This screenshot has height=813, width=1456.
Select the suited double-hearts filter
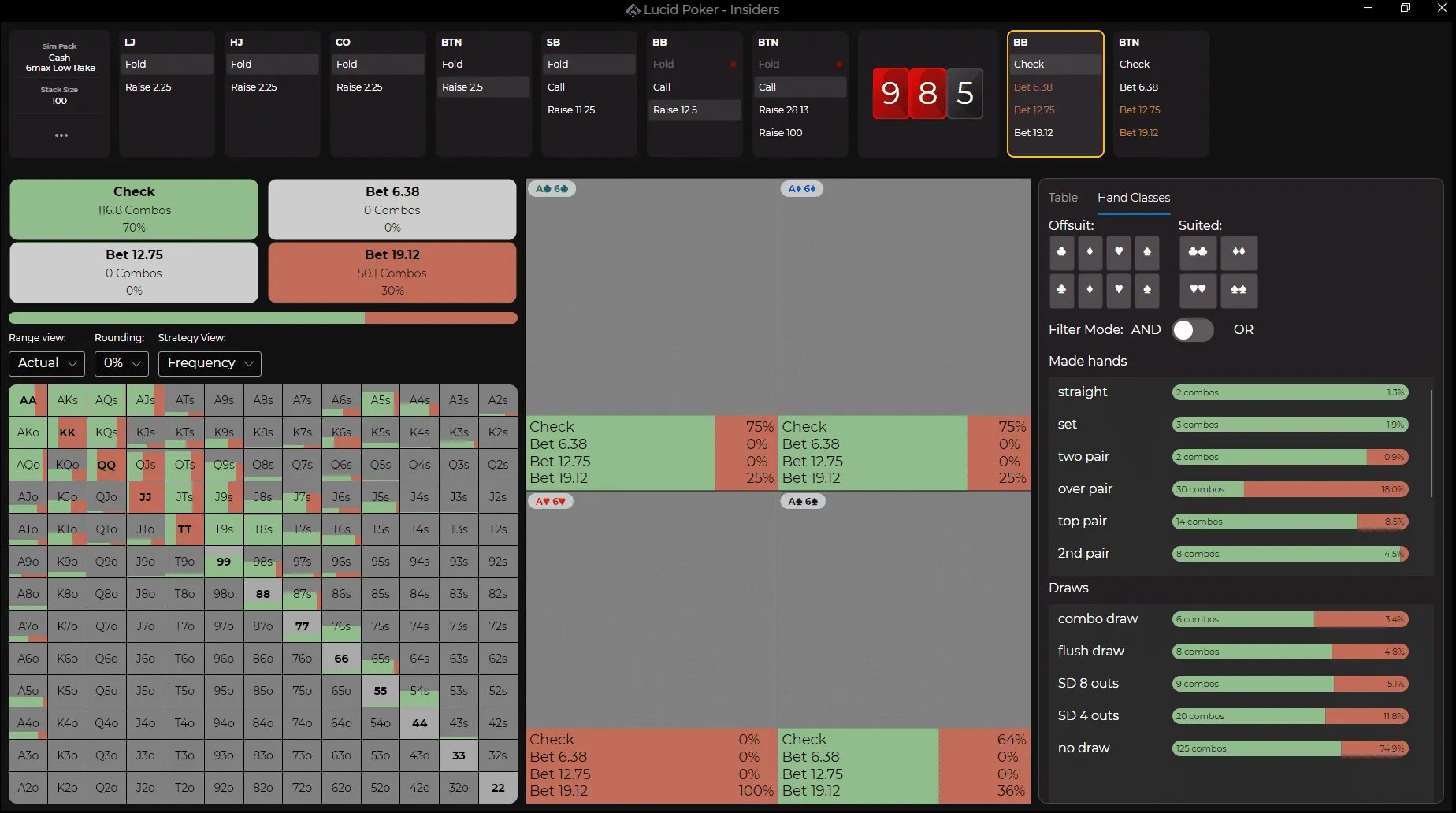[1198, 291]
